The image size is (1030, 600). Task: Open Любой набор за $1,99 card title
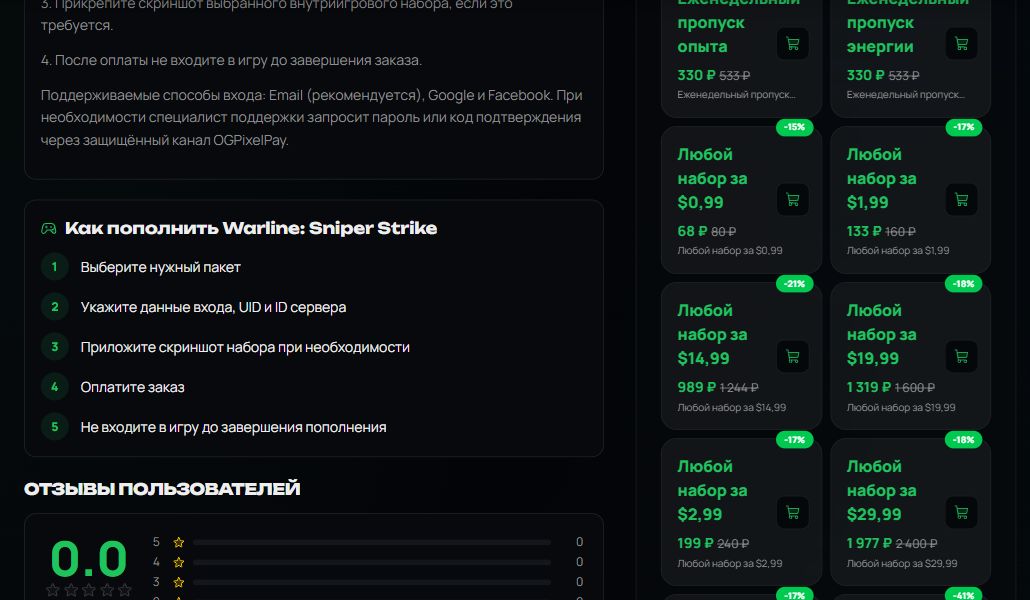881,179
